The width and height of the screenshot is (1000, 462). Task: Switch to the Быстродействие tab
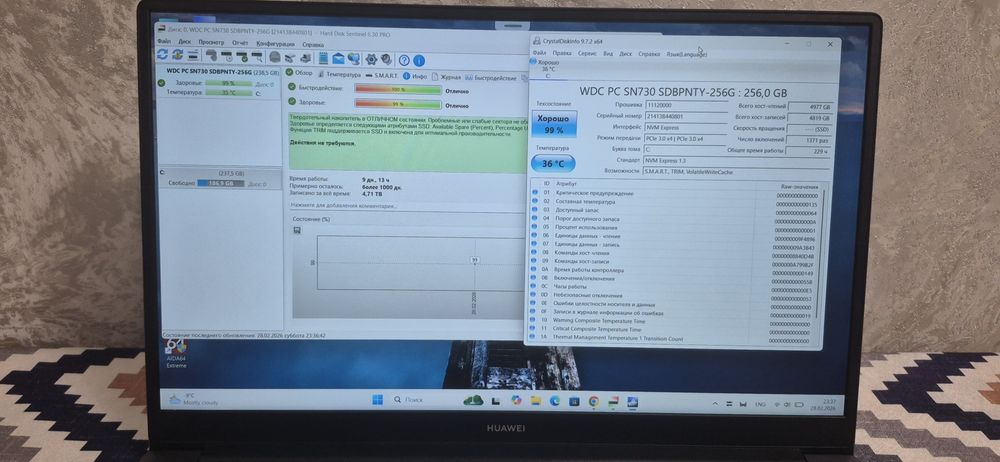(491, 77)
